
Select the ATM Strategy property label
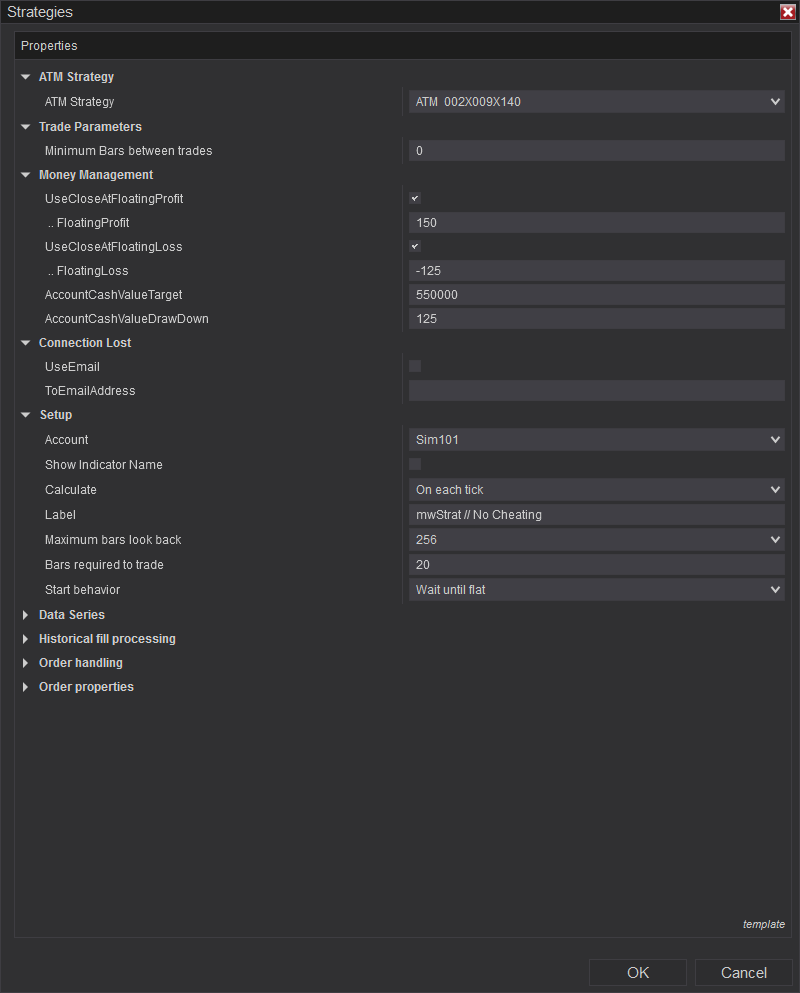click(x=79, y=102)
